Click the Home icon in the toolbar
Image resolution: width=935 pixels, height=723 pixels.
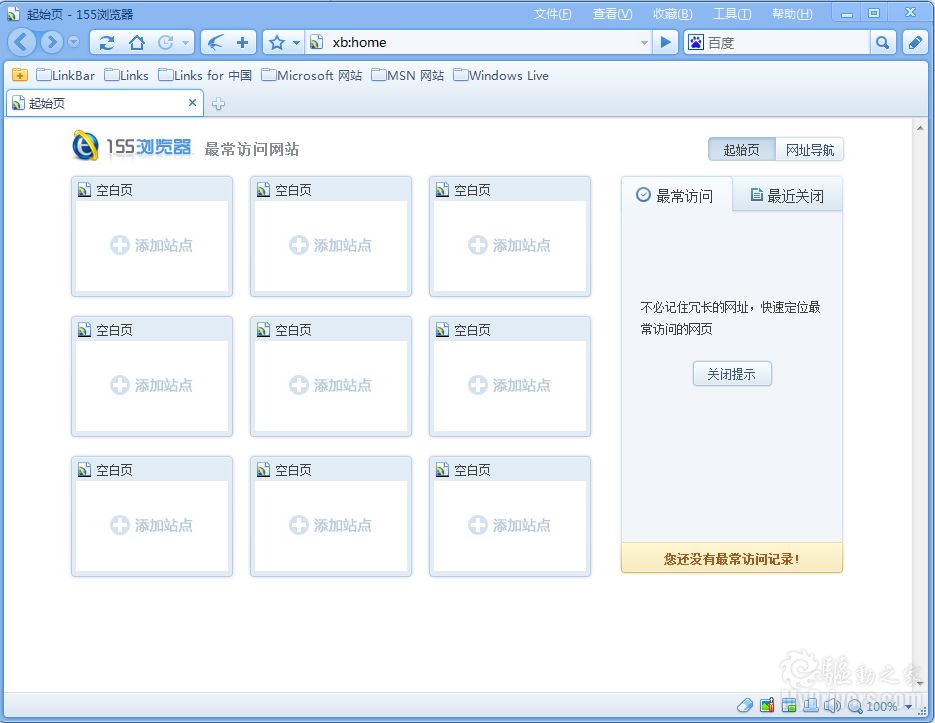tap(135, 42)
